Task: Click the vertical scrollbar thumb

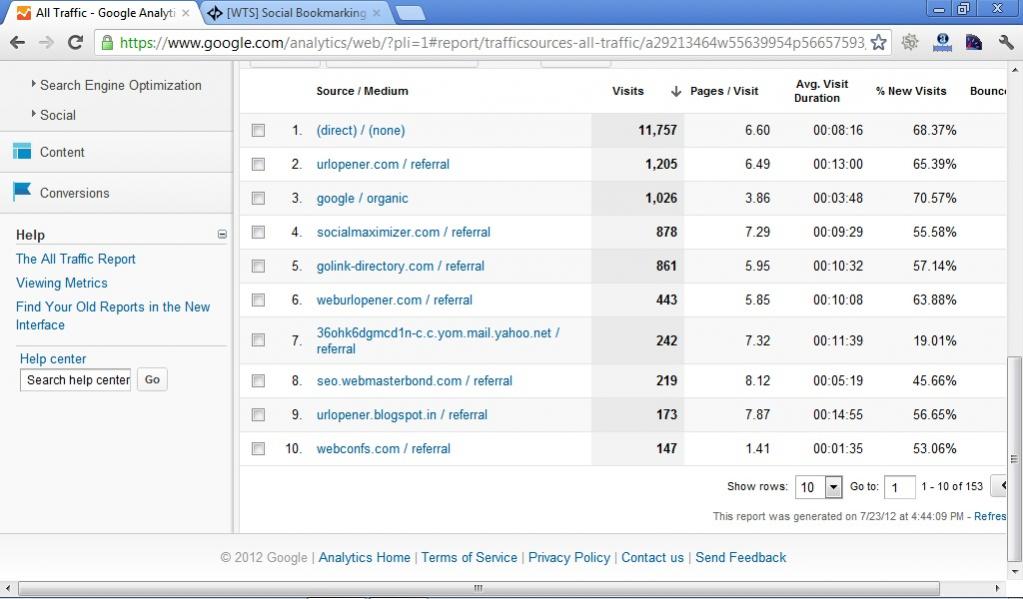Action: [1013, 458]
